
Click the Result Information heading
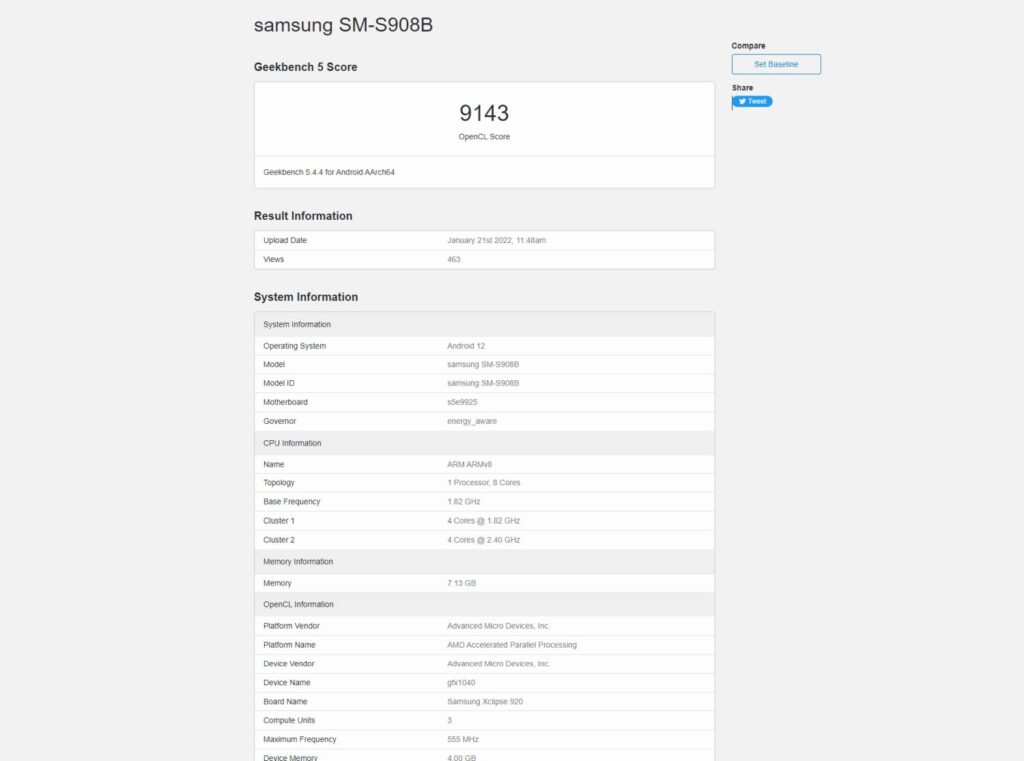point(301,216)
